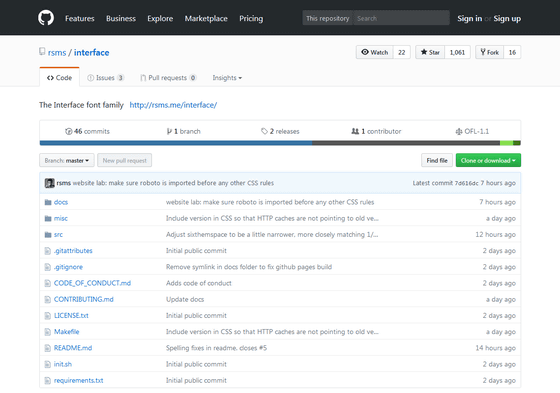Open the src folder link
The height and width of the screenshot is (393, 560).
tap(58, 235)
